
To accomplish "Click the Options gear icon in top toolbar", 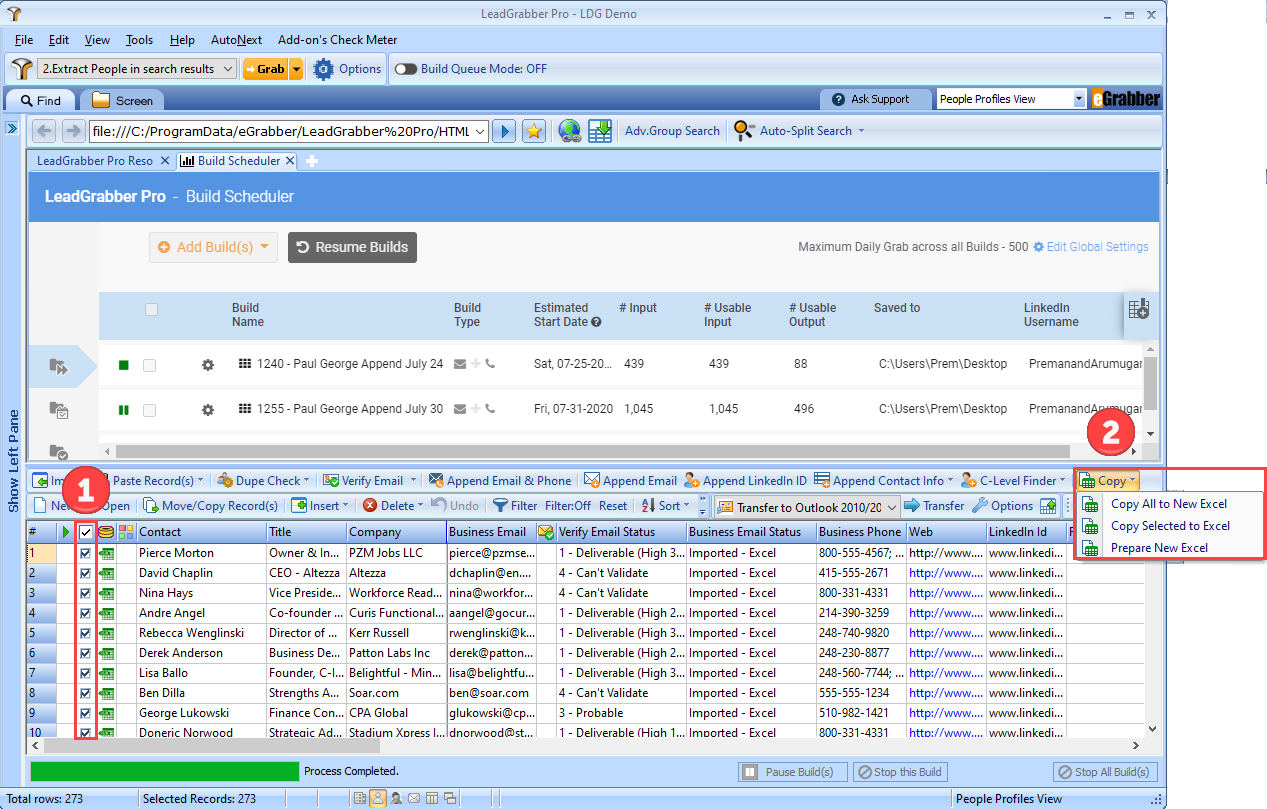I will coord(323,69).
